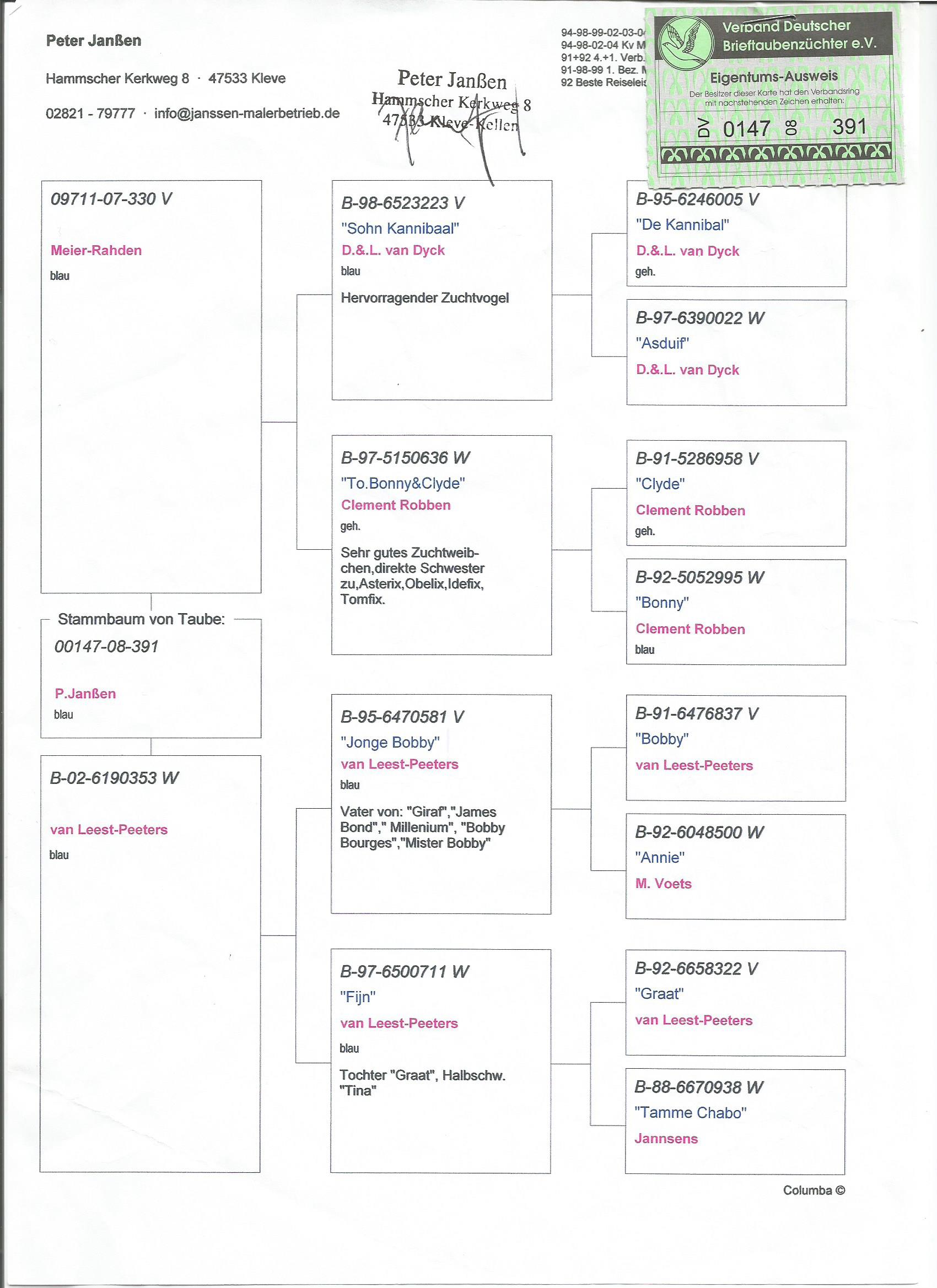The image size is (937, 1288).
Task: Click the Columba copyright text
Action: (813, 1190)
